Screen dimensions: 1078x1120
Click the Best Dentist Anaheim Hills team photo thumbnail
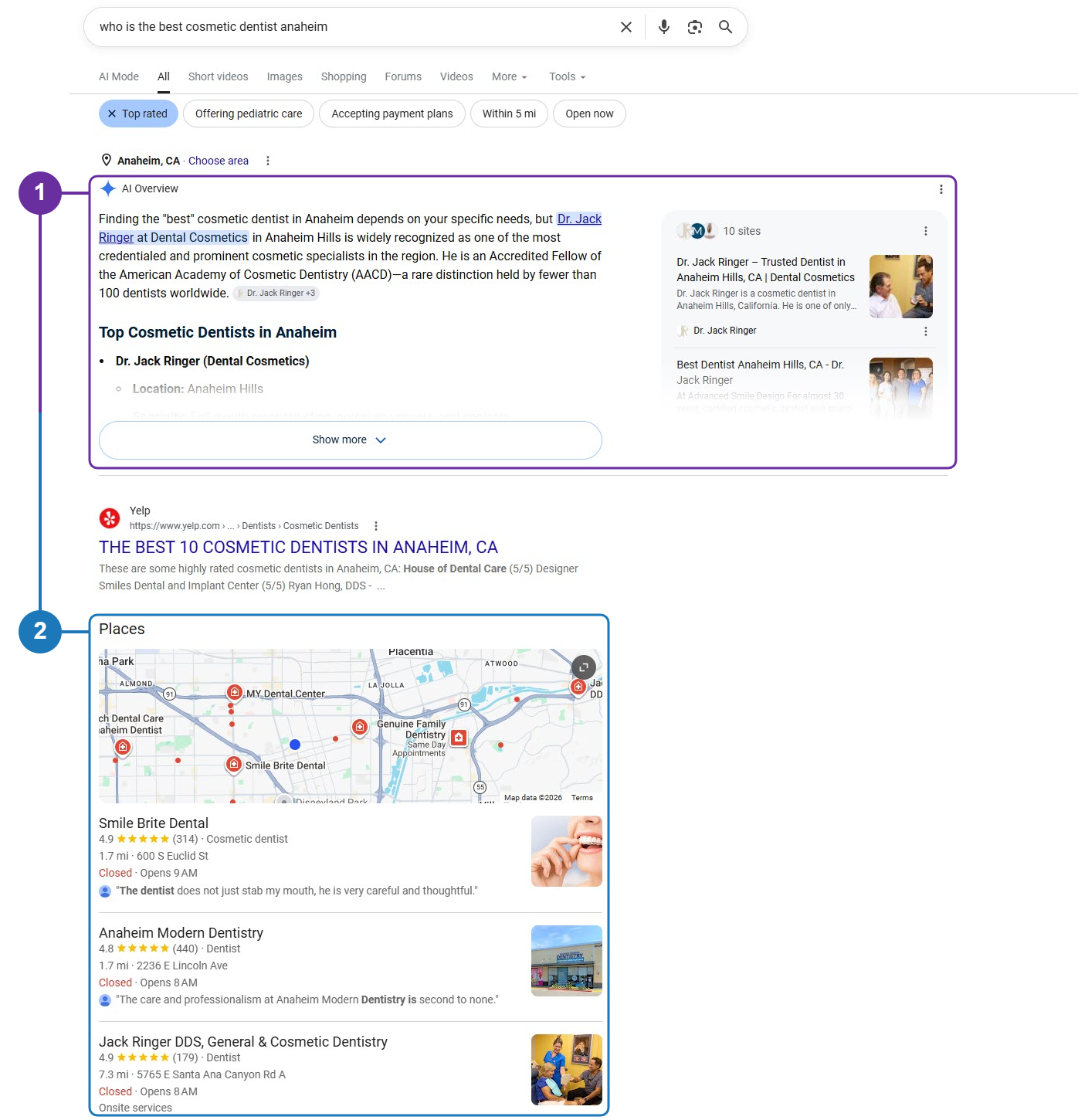tap(901, 388)
